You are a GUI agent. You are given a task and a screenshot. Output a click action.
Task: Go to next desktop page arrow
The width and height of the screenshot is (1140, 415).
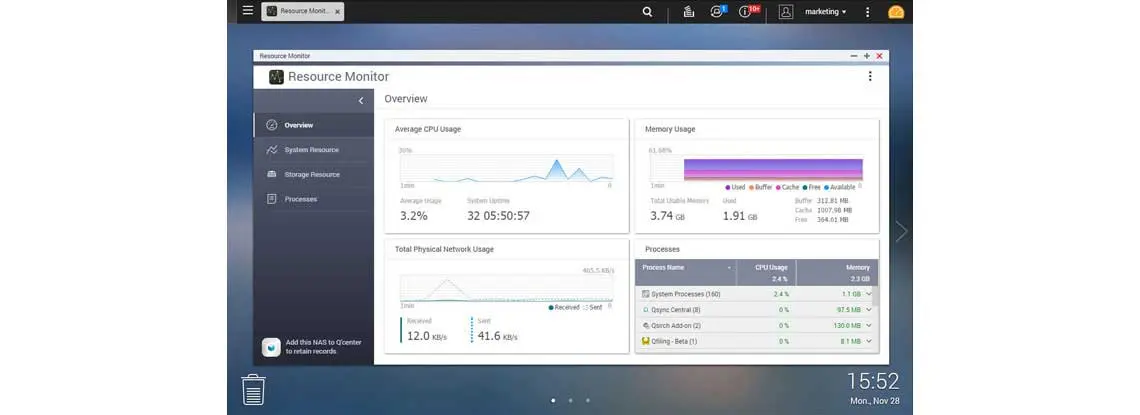coord(902,231)
